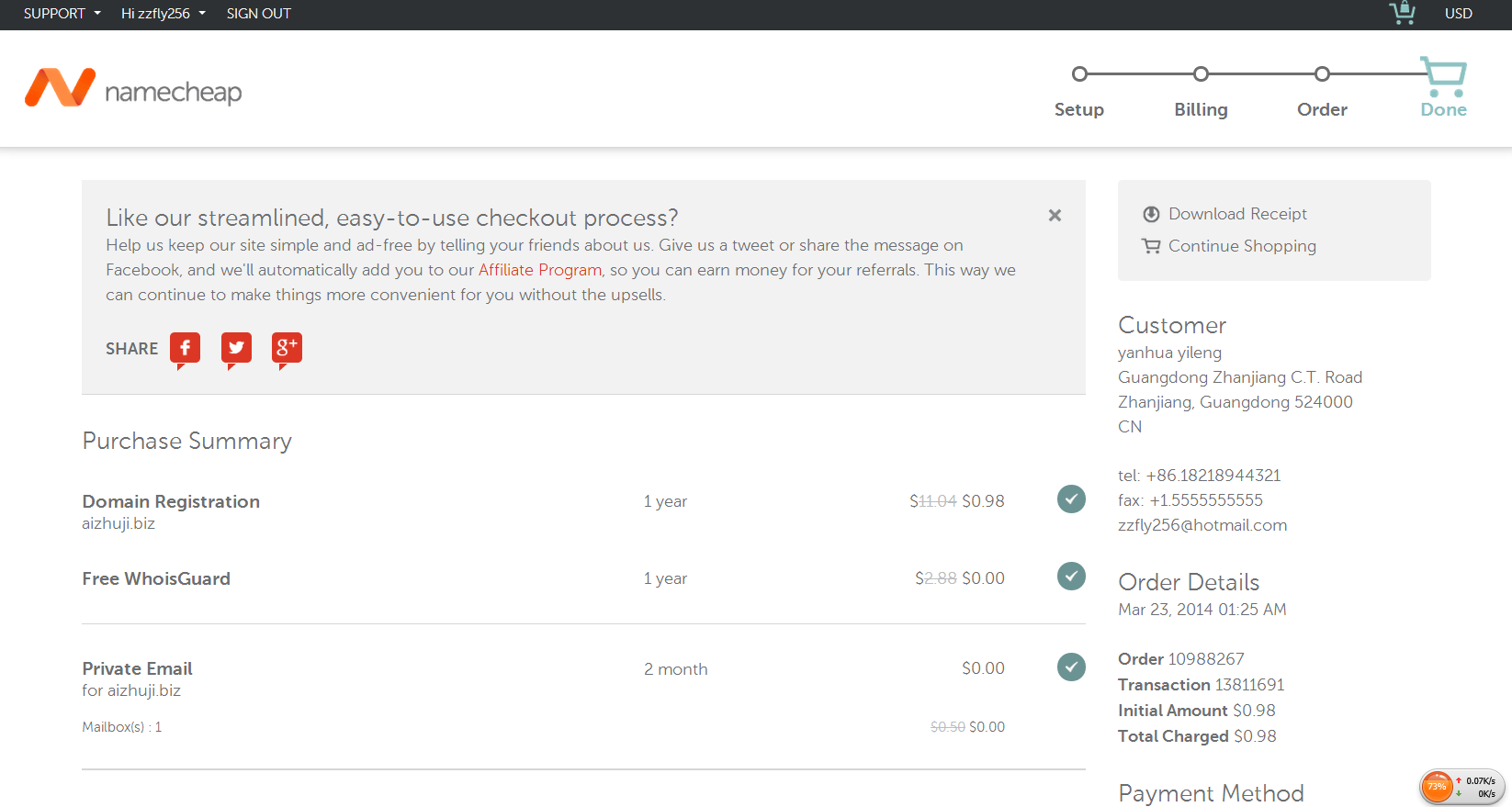This screenshot has height=807, width=1512.
Task: Open the shopping cart icon in top bar
Action: (x=1402, y=13)
